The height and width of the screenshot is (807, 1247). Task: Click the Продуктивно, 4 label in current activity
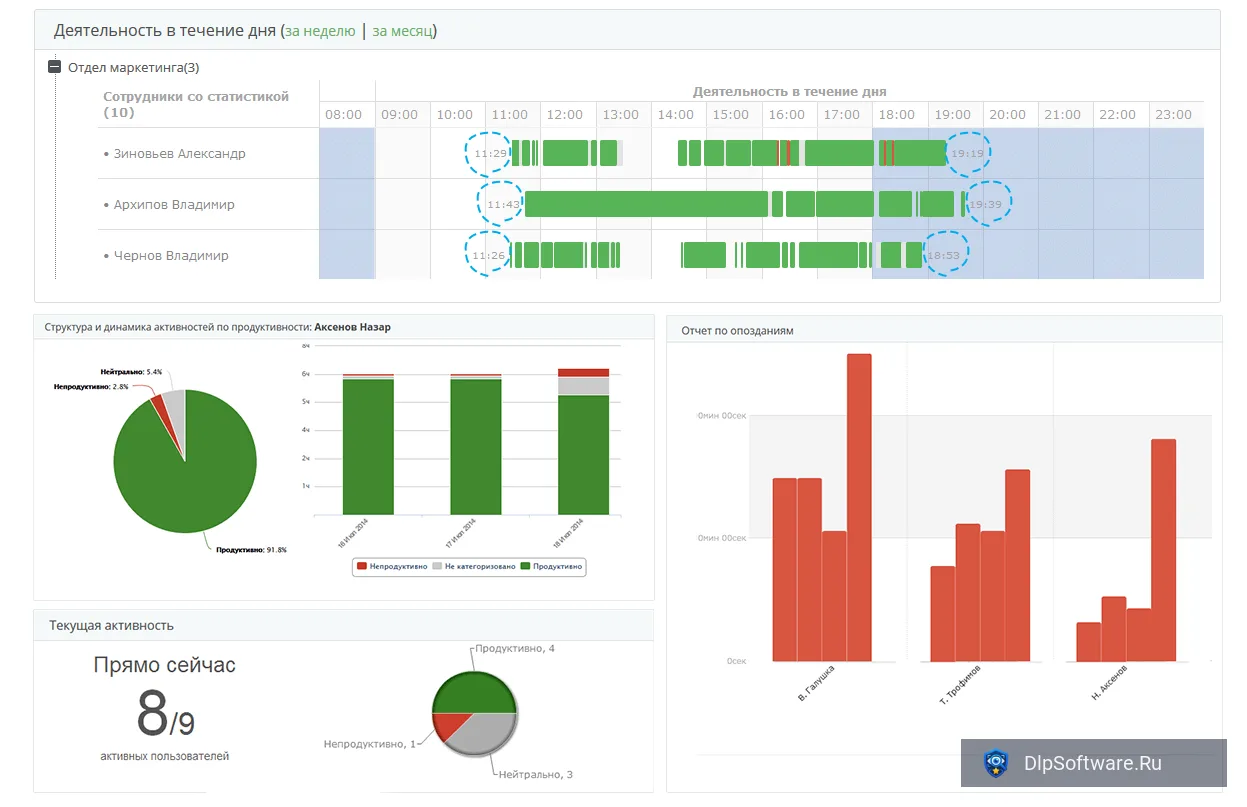tap(515, 649)
